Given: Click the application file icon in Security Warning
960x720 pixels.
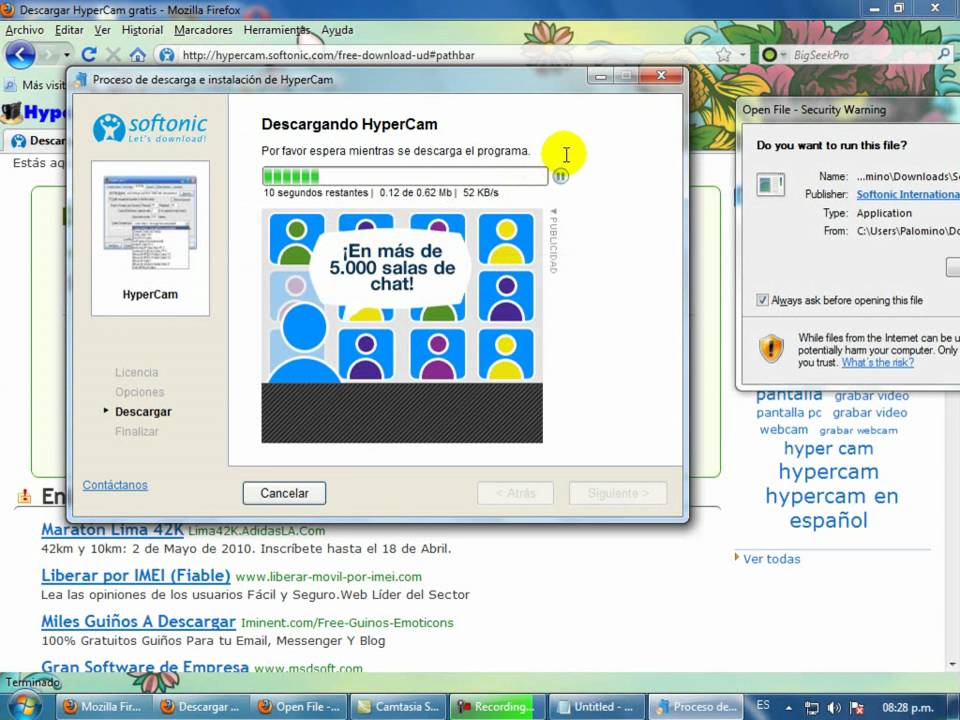Looking at the screenshot, I should (770, 184).
